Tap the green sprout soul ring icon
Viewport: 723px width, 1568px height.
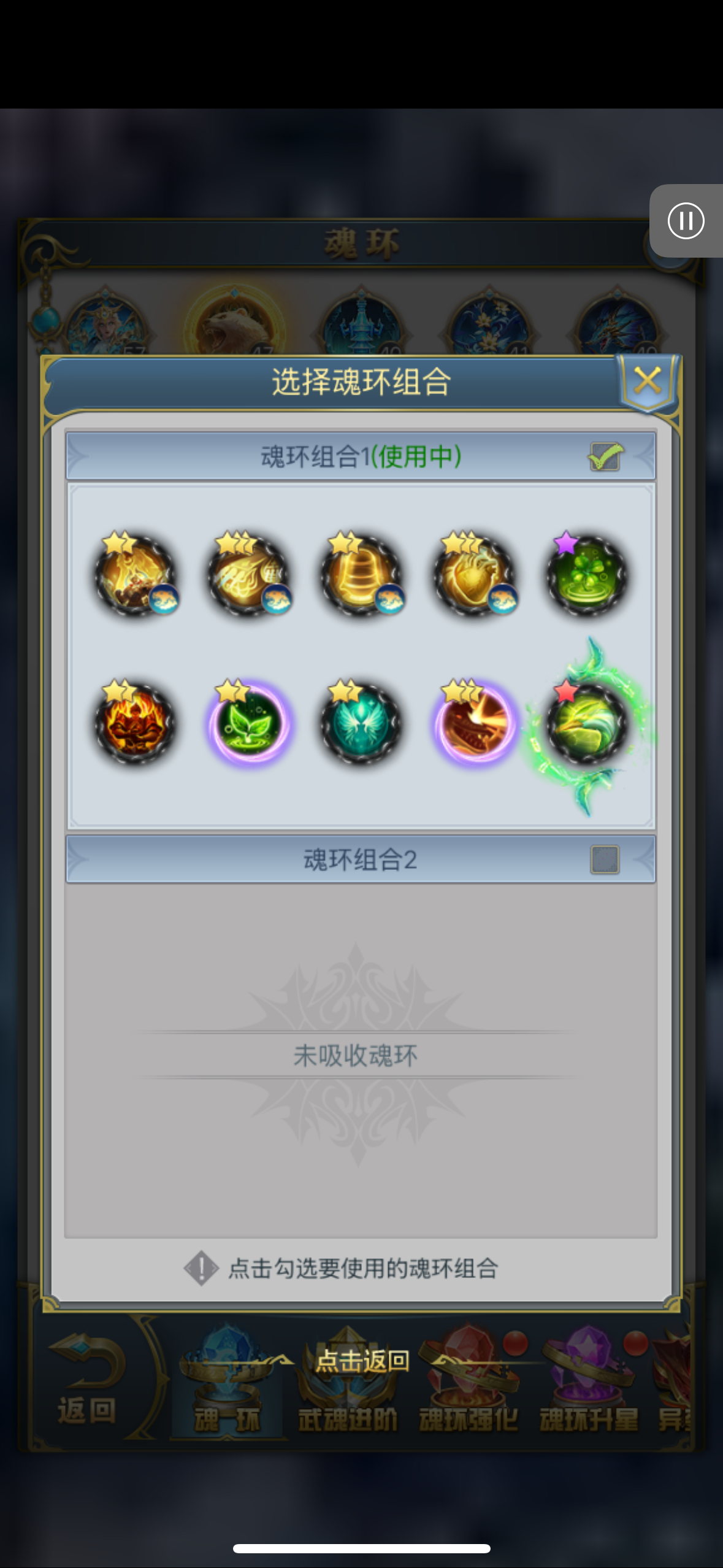click(248, 723)
